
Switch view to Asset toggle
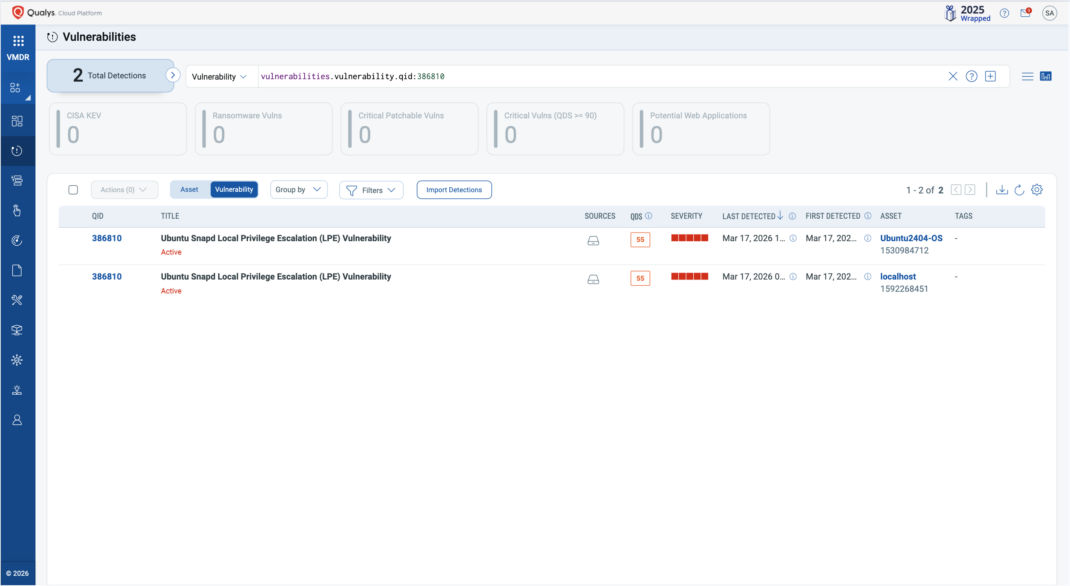189,190
